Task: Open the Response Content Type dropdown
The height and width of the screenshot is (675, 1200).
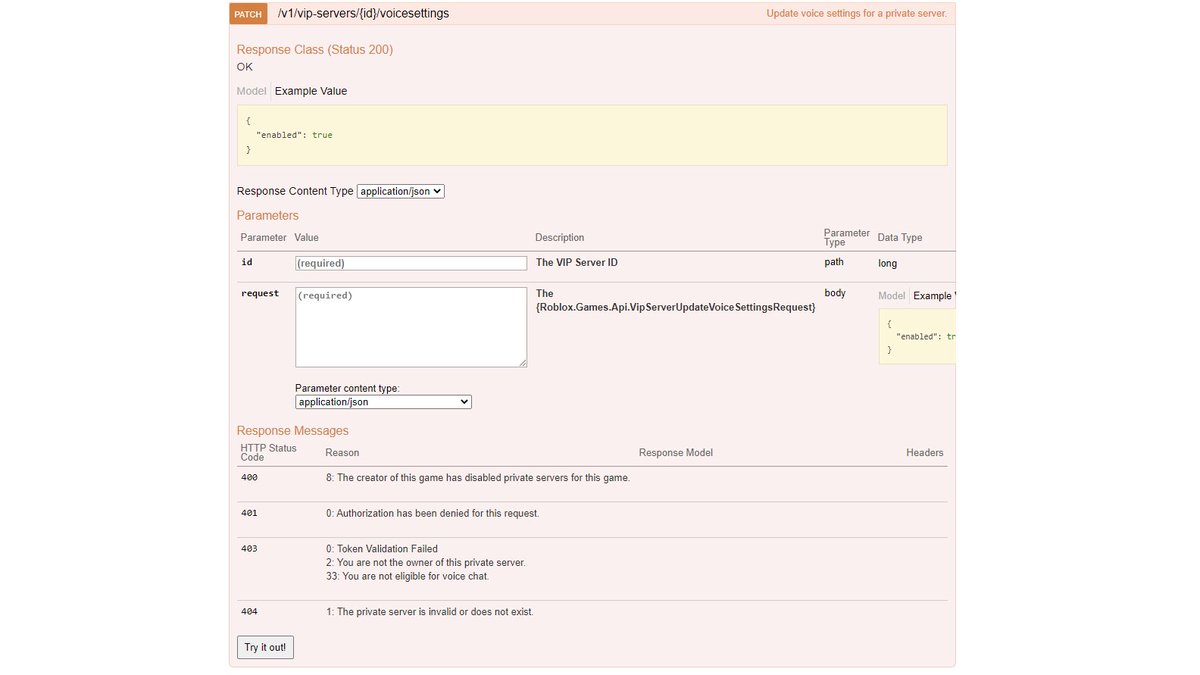Action: coord(401,191)
